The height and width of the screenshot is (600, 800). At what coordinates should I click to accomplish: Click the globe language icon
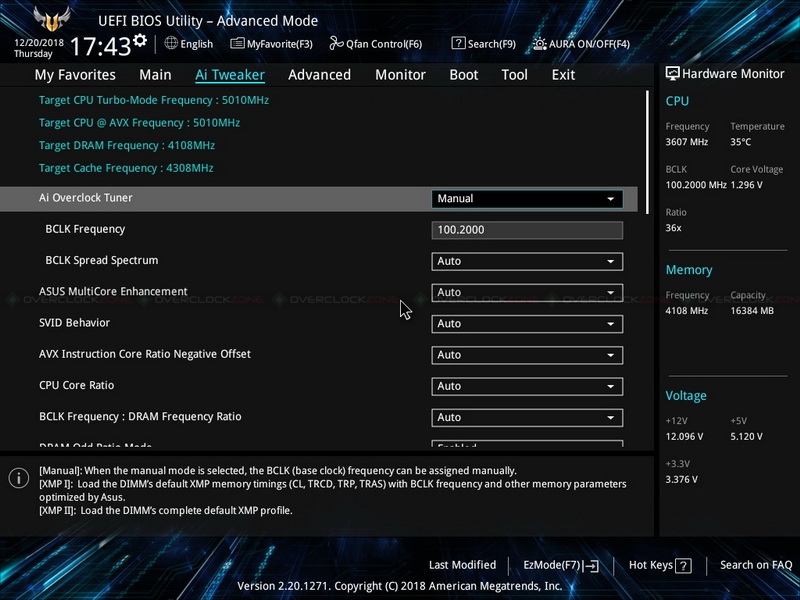(x=171, y=43)
